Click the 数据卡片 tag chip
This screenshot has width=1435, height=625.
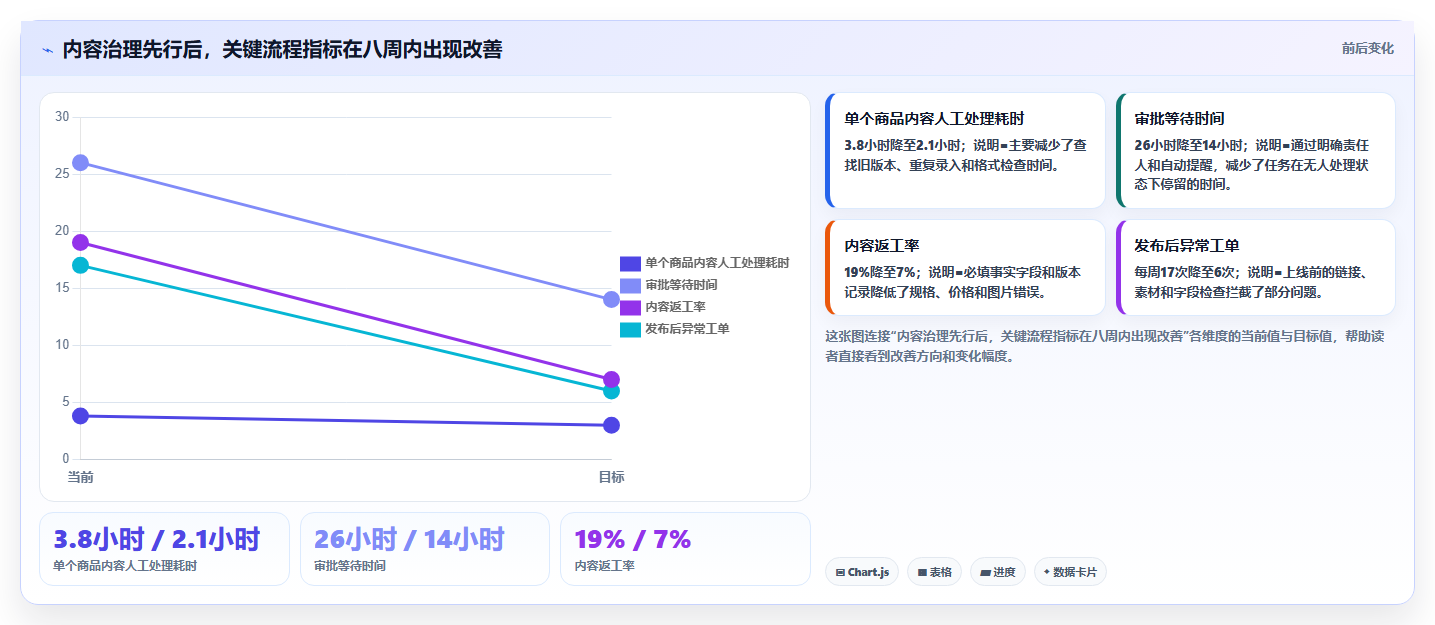(1070, 572)
